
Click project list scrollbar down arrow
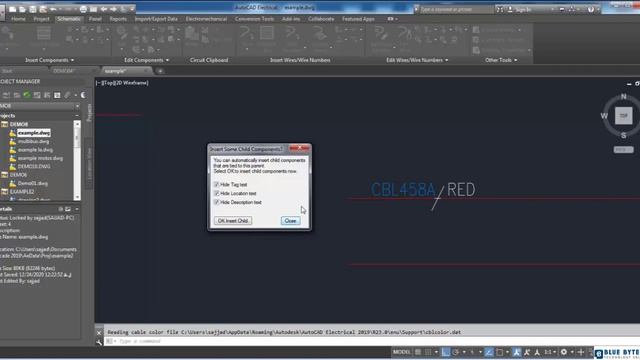(77, 197)
